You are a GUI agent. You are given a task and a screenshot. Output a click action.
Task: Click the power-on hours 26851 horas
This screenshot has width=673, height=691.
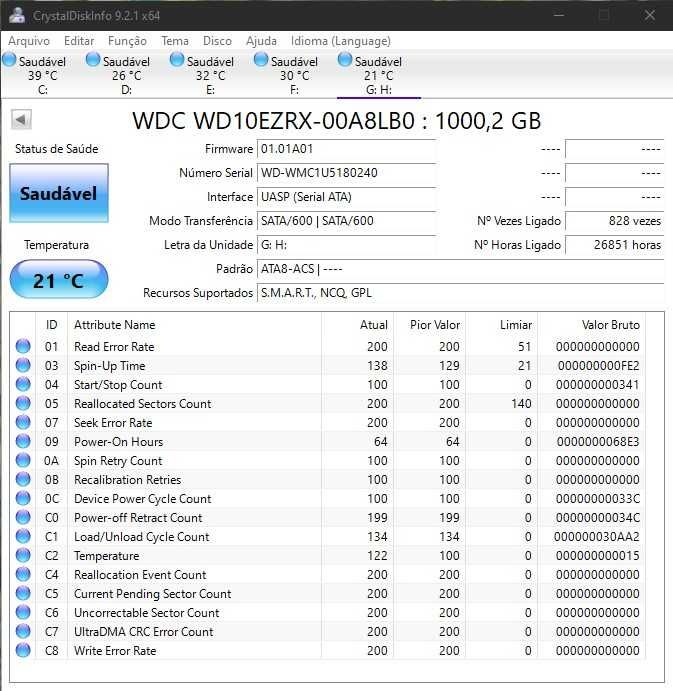[x=614, y=245]
